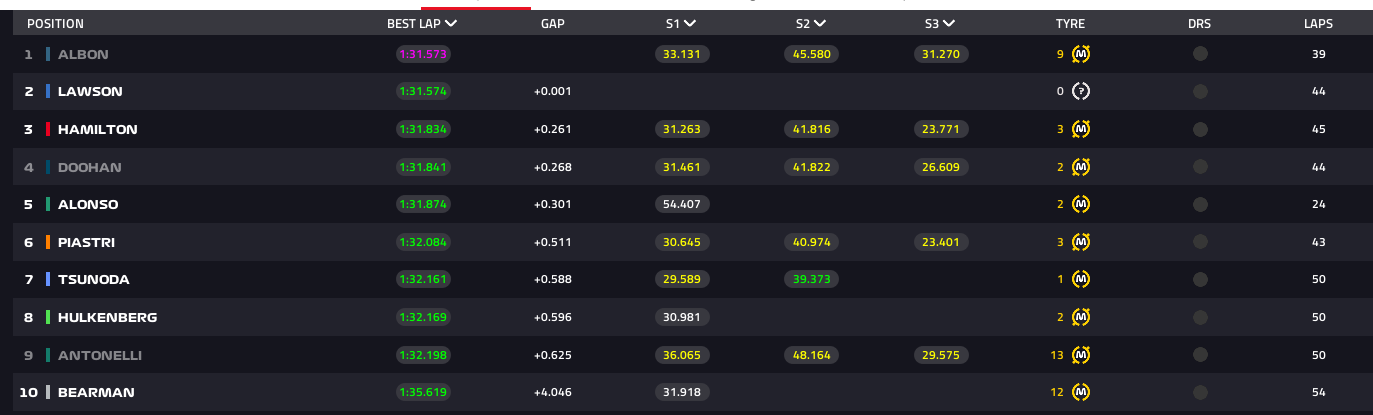The image size is (1373, 415).
Task: Click Antonelli's medium tyre icon
Action: click(1080, 354)
